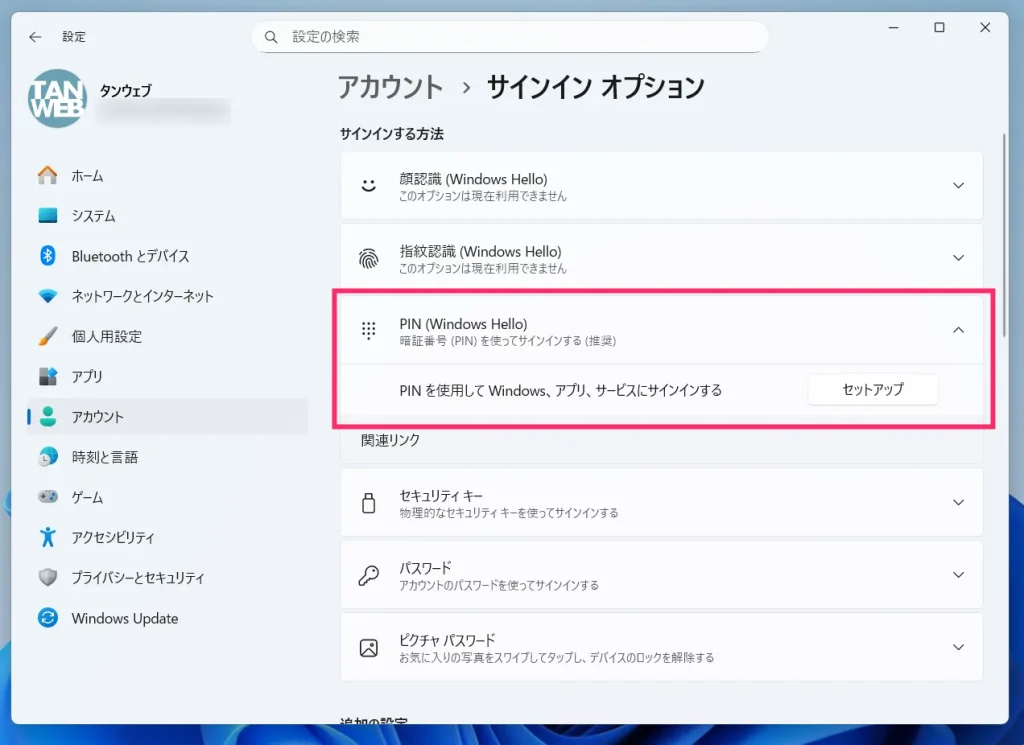Select Windows Update in sidebar
The width and height of the screenshot is (1024, 745).
pyautogui.click(x=167, y=618)
